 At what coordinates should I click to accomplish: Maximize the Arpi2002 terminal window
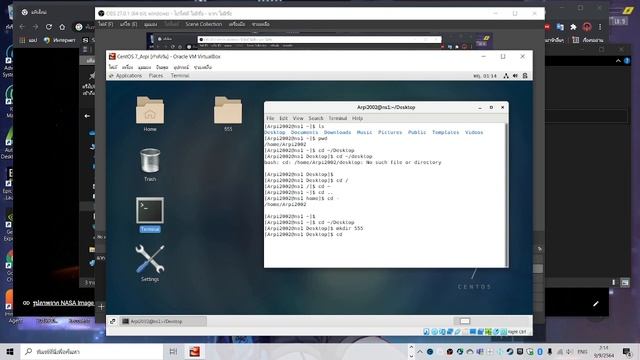point(491,107)
